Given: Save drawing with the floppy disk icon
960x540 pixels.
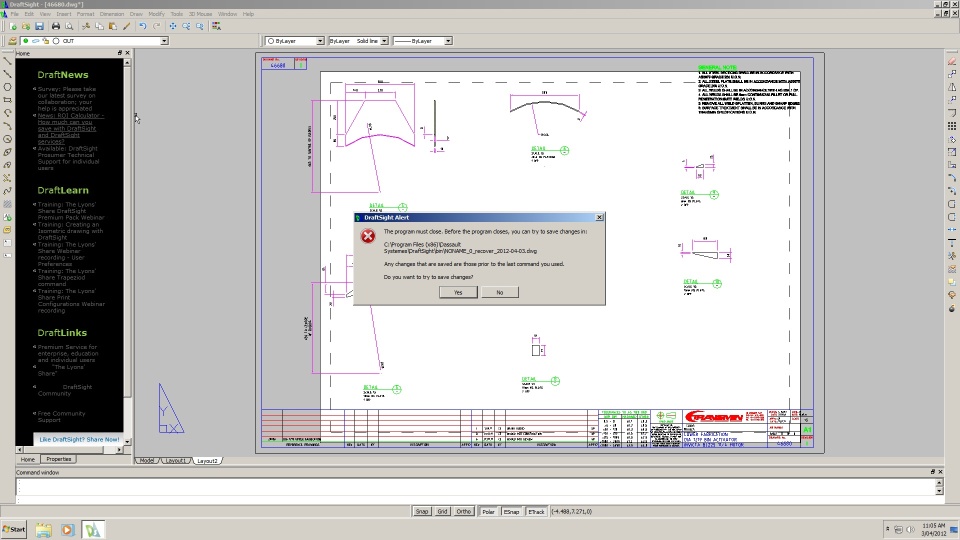Looking at the screenshot, I should [39, 26].
